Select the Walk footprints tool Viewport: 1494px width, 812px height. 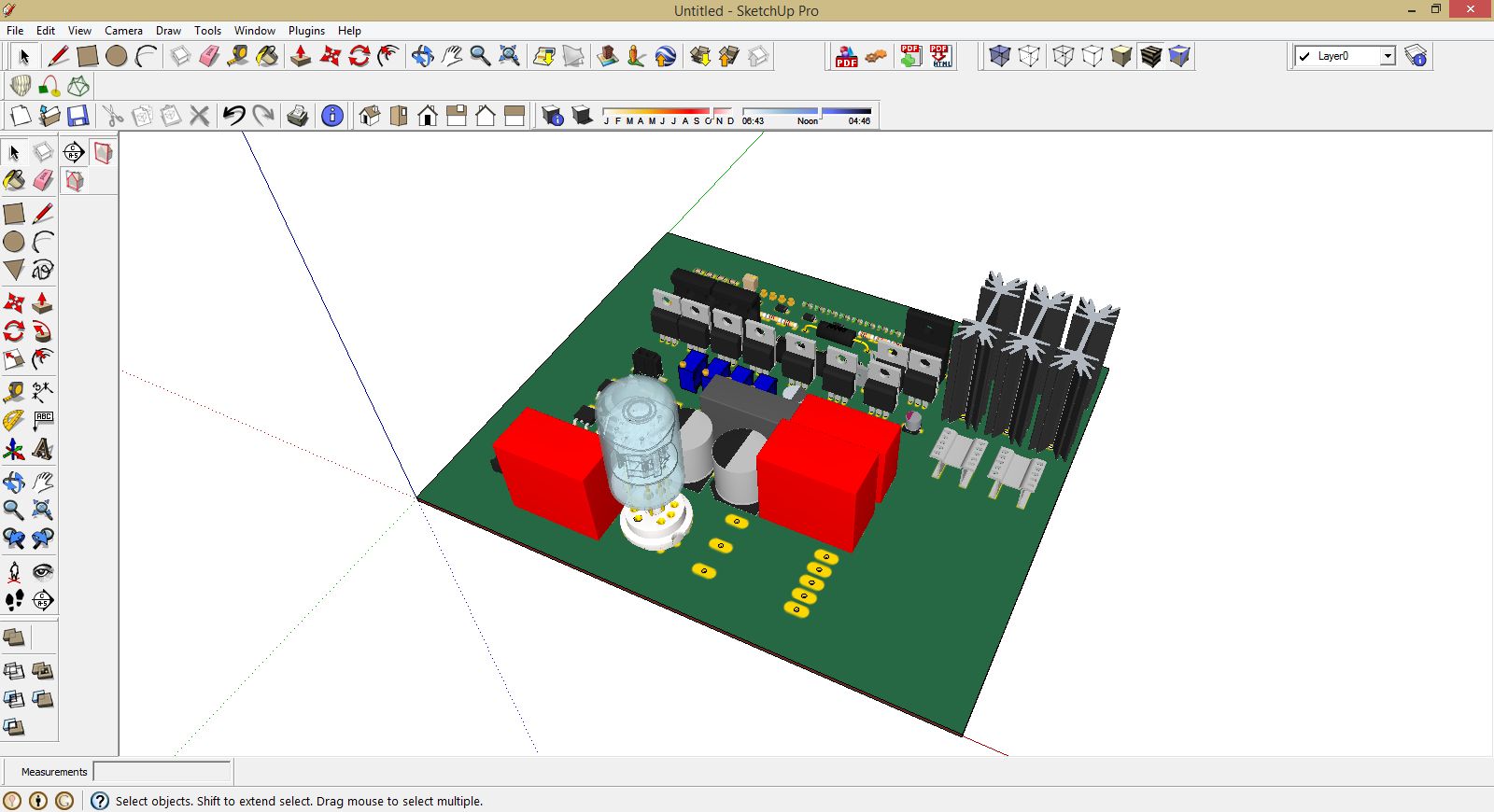pyautogui.click(x=14, y=600)
